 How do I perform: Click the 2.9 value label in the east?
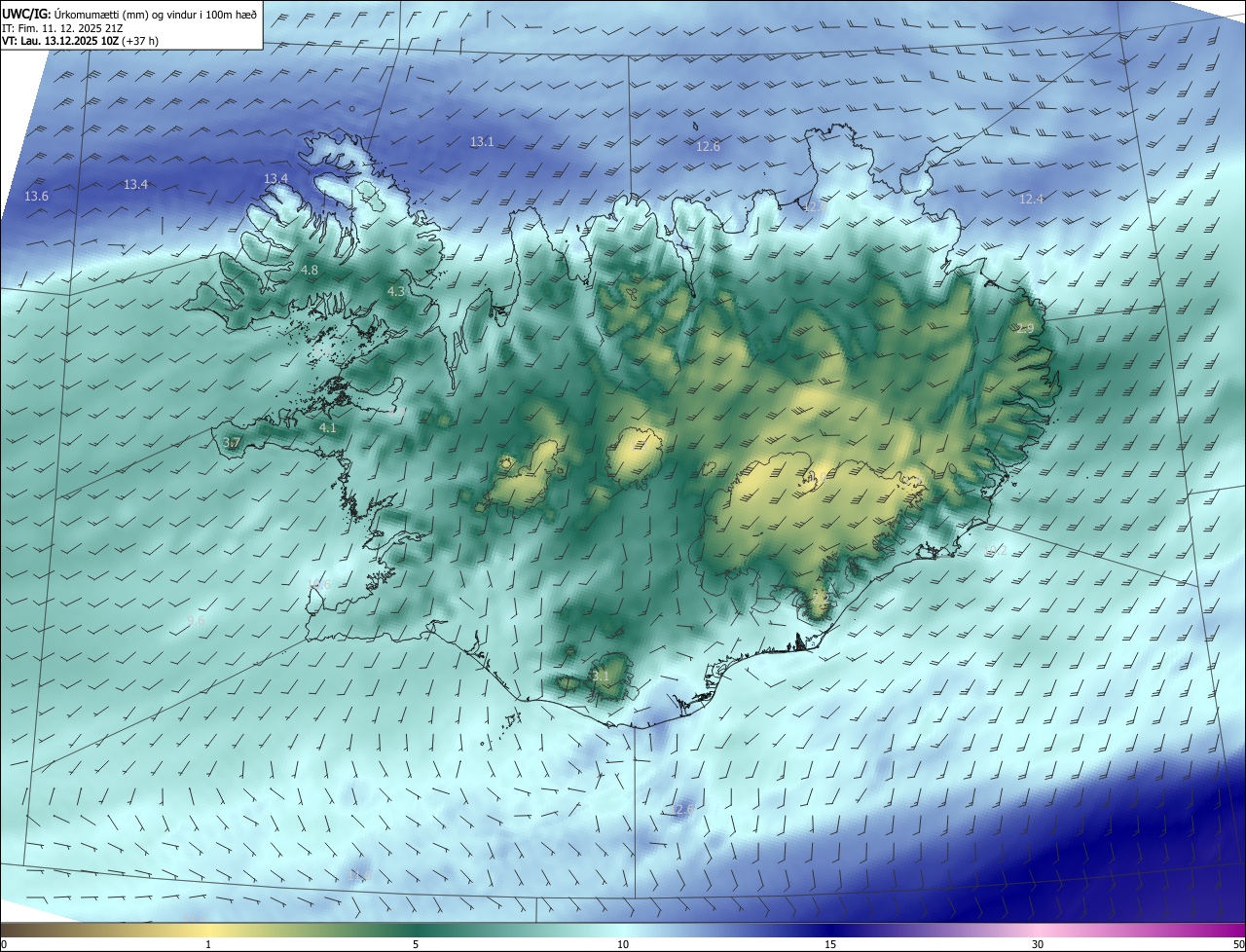1025,329
